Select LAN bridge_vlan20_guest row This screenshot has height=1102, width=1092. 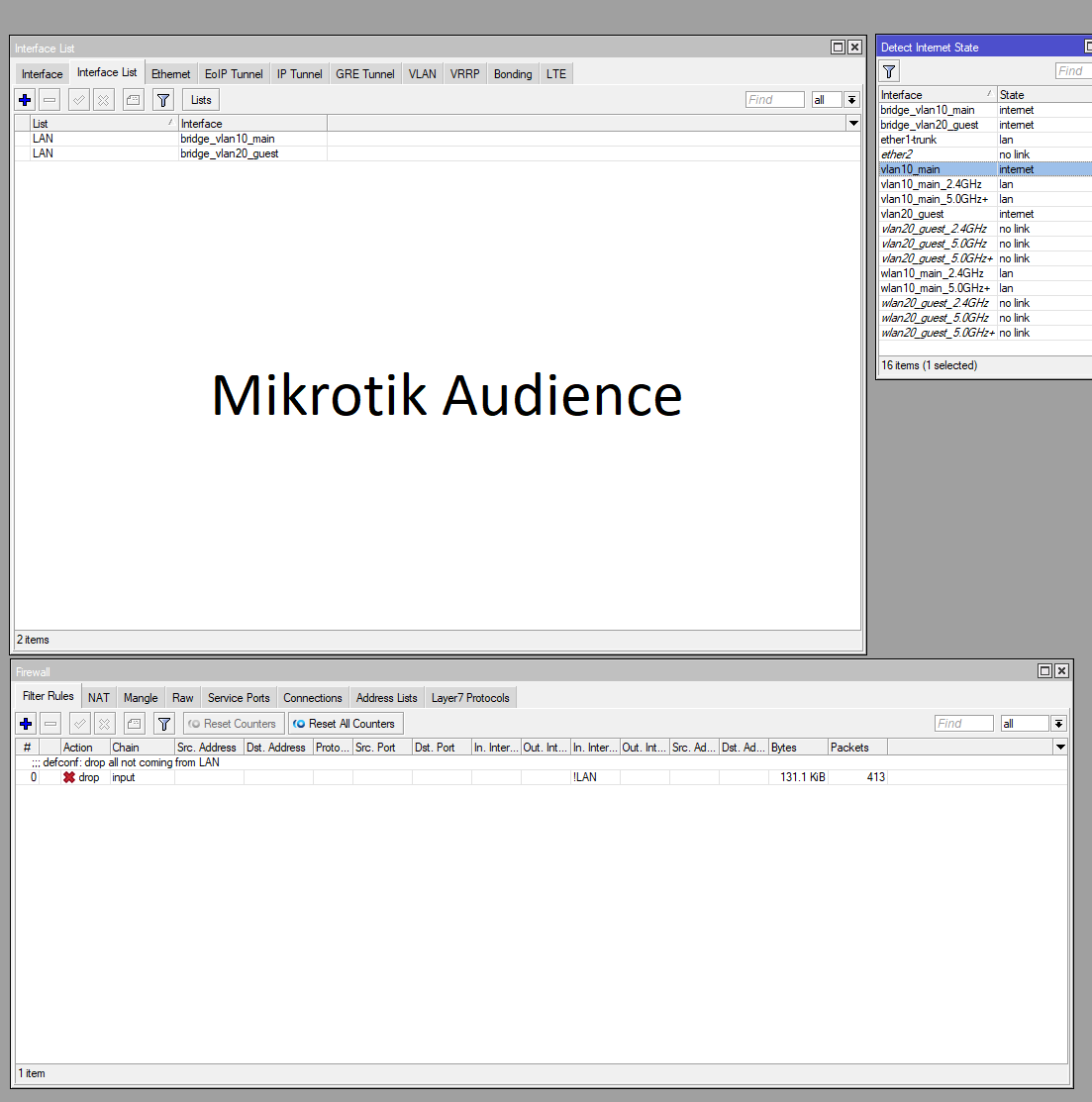(437, 153)
